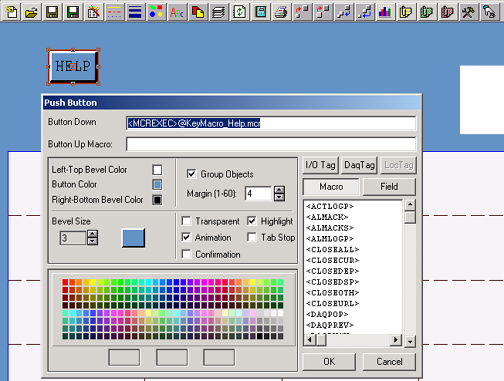Select the colored shapes toolbar icon
This screenshot has width=504, height=381.
[156, 12]
